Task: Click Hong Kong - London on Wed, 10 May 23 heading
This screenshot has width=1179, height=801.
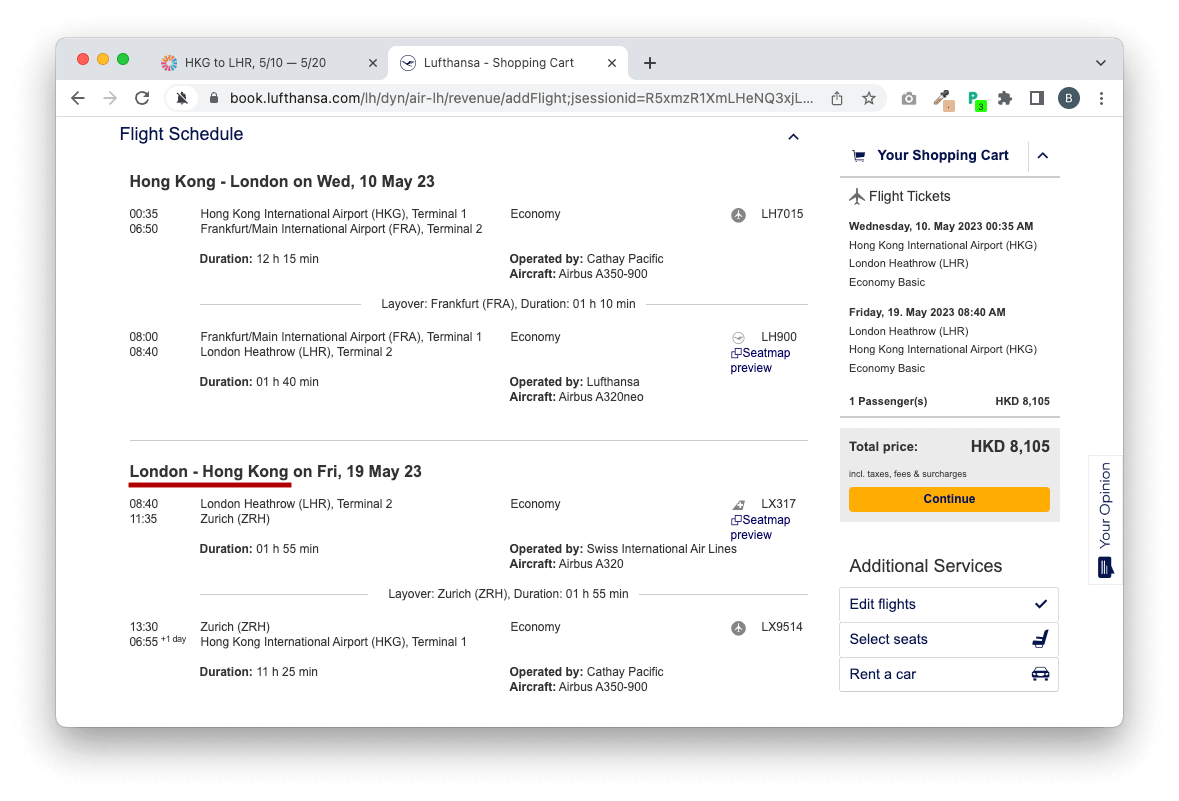Action: [282, 182]
